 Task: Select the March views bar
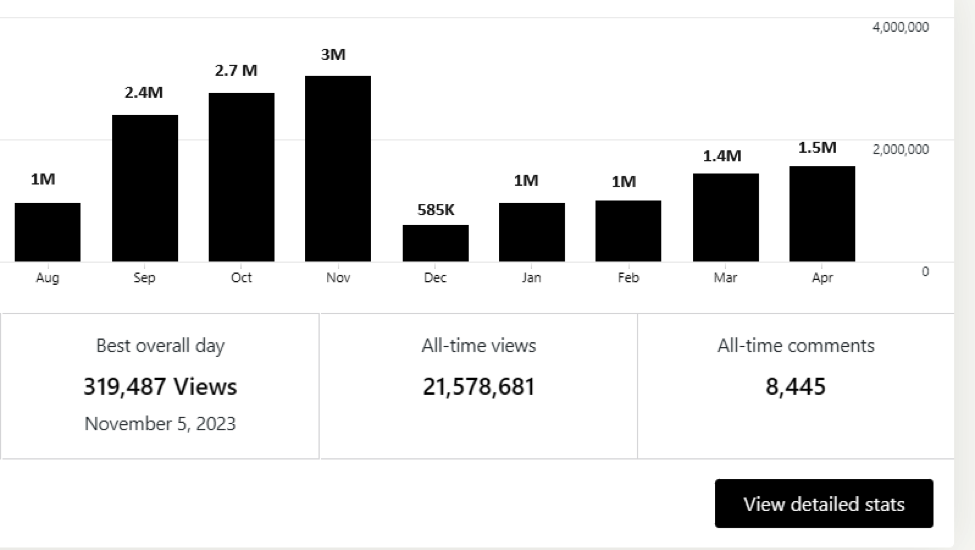[x=725, y=217]
